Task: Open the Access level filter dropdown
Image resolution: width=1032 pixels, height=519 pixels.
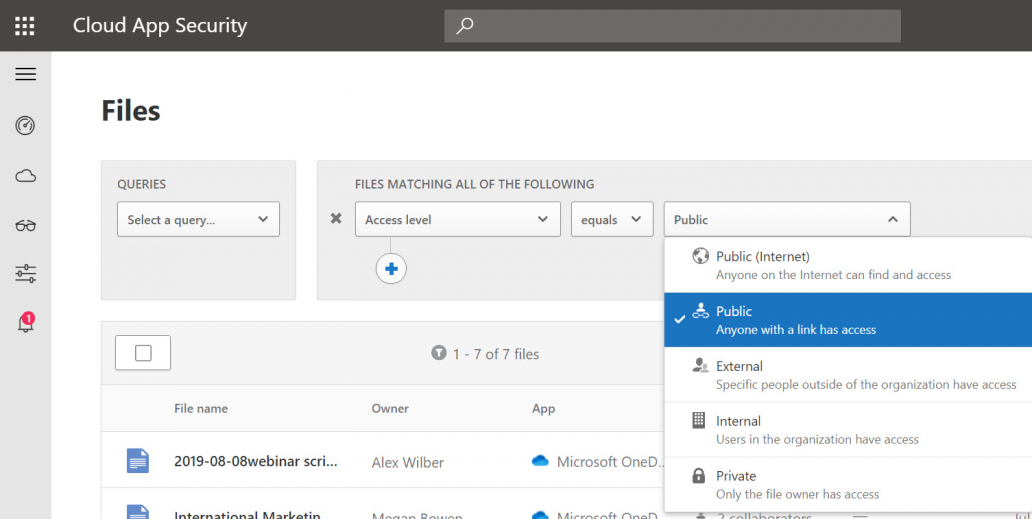Action: point(457,219)
